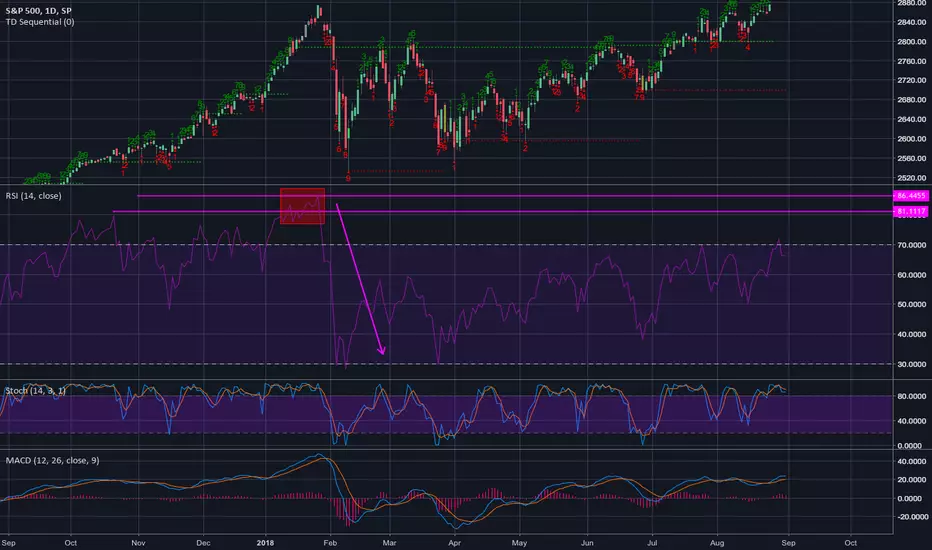This screenshot has height=550, width=932.
Task: Click the 20.0000 MACD scale label
Action: point(912,480)
